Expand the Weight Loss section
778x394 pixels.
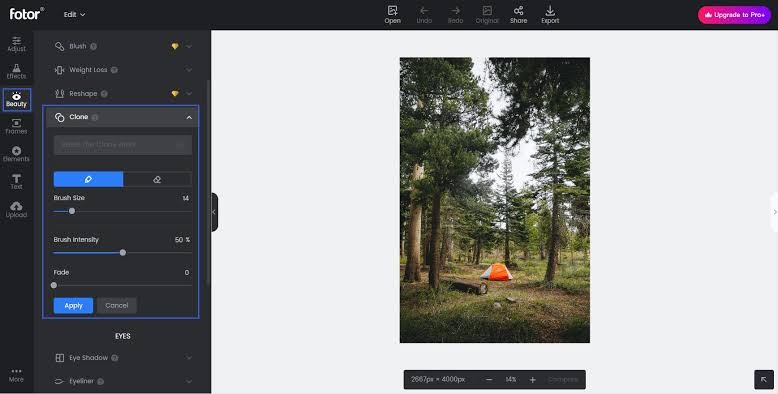(x=189, y=70)
